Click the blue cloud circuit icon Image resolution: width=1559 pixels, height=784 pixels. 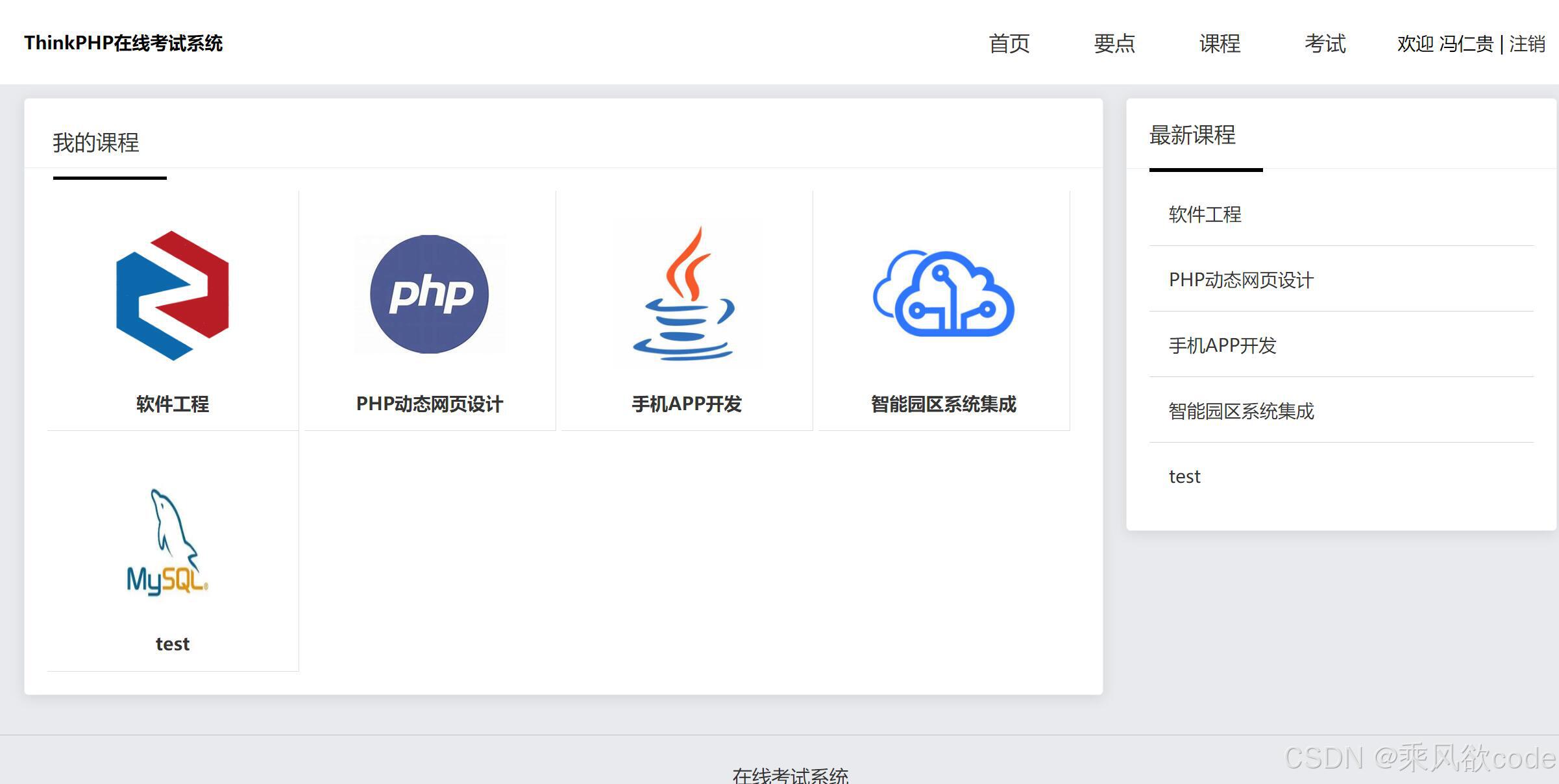point(944,293)
